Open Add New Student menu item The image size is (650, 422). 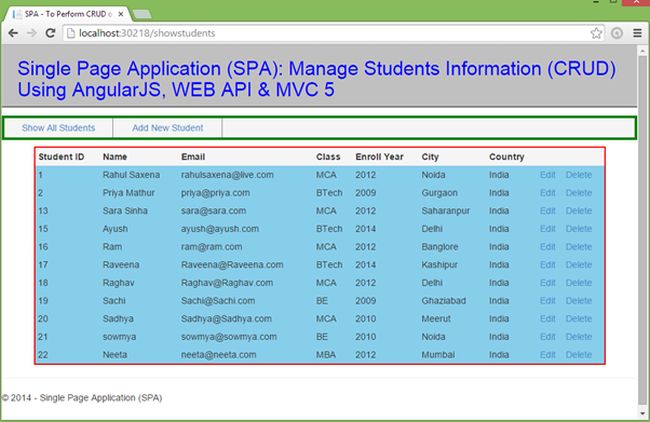167,128
